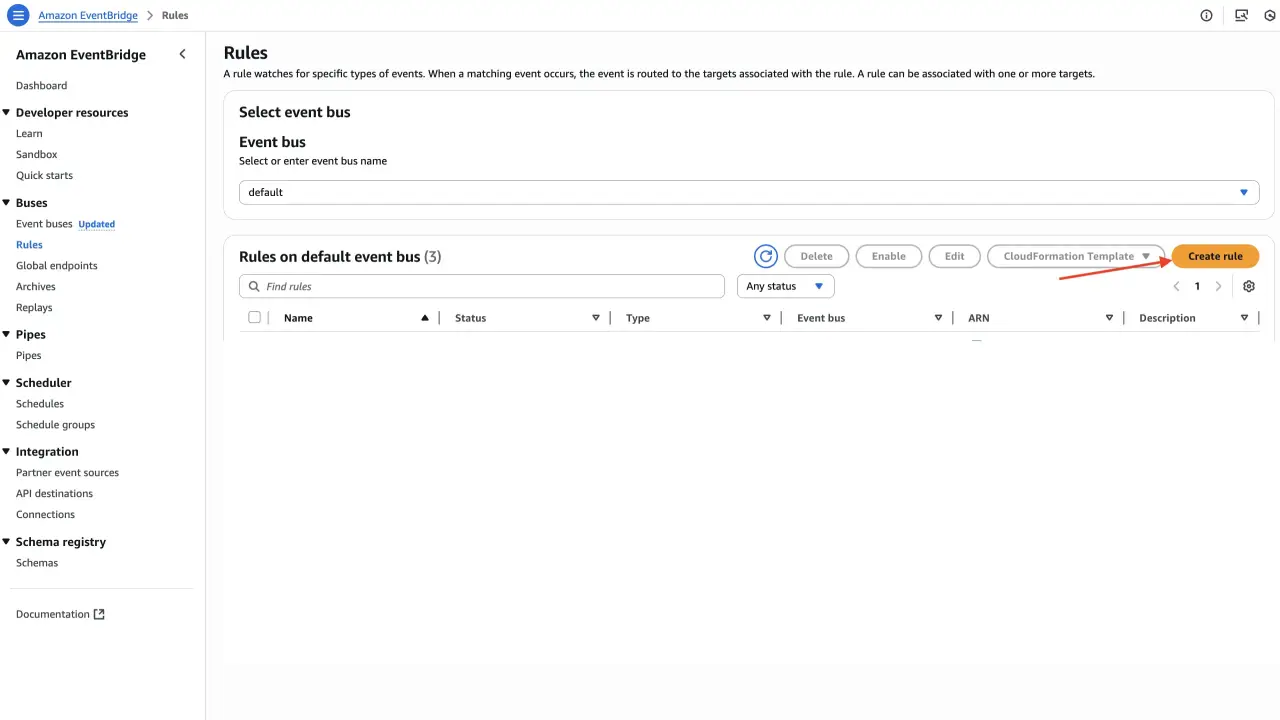This screenshot has height=720, width=1280.
Task: Navigate to Archives in sidebar
Action: [x=36, y=287]
